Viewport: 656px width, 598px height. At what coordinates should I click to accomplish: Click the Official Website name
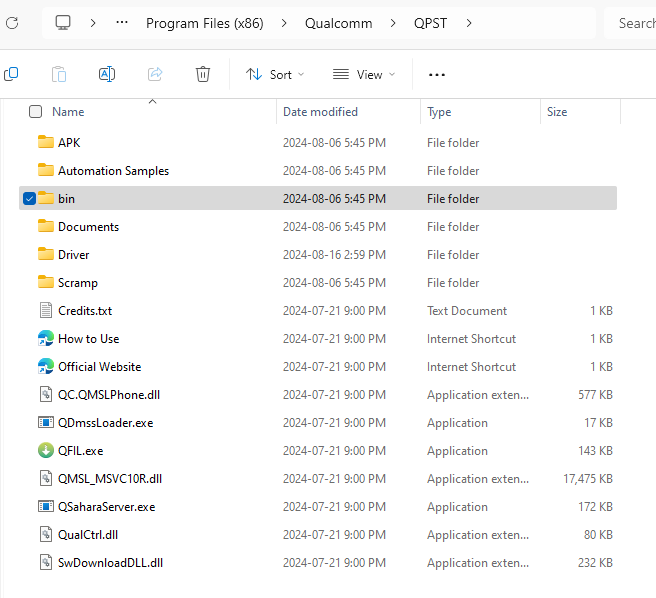[100, 367]
